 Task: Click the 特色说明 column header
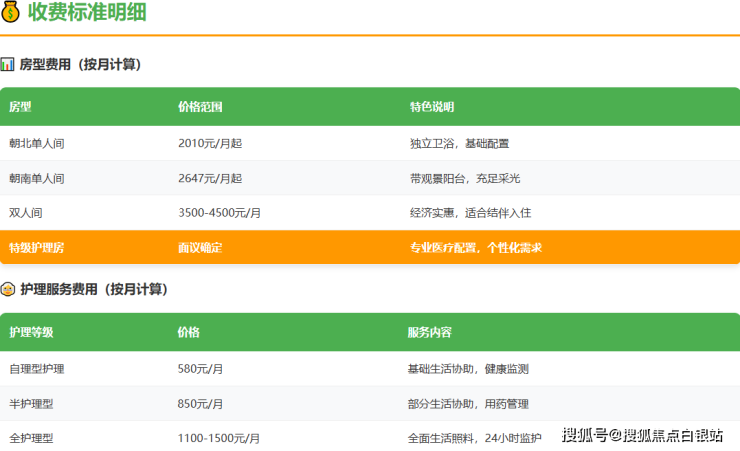coord(432,107)
